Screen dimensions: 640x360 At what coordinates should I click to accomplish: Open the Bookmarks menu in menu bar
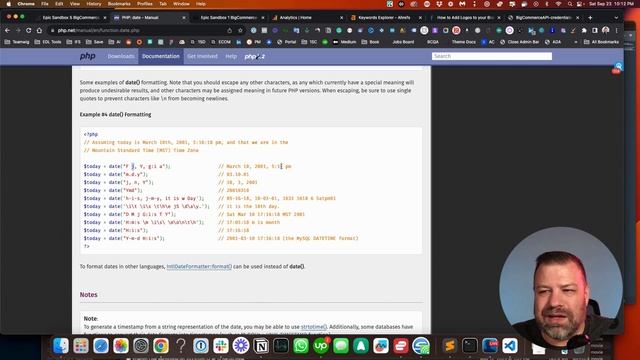(119, 4)
